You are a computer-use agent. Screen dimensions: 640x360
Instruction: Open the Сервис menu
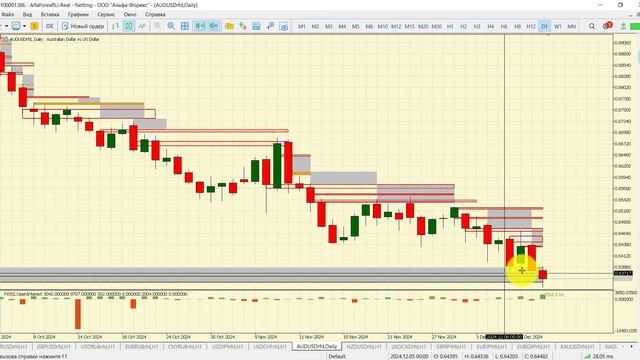106,14
